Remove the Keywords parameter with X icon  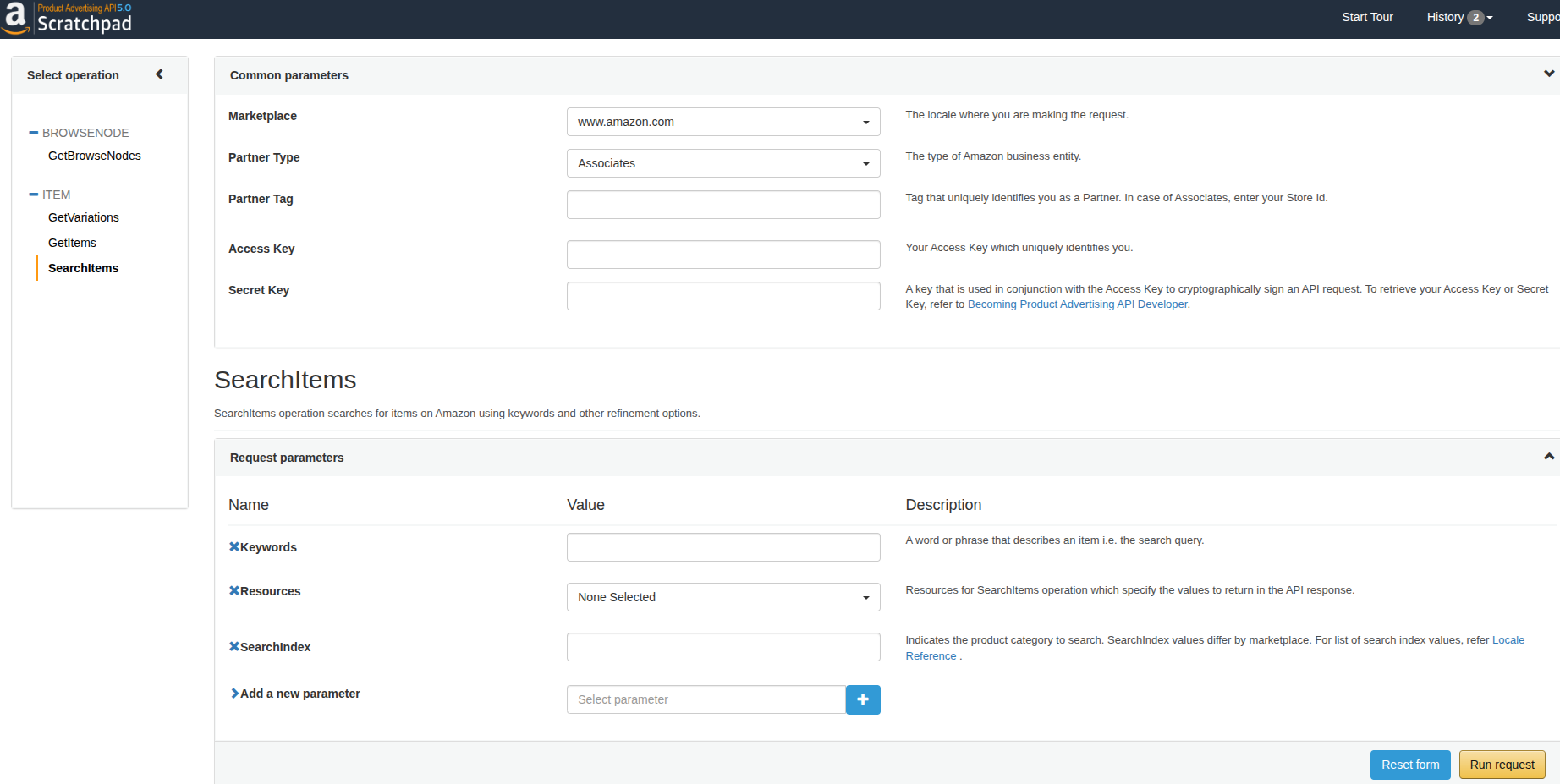point(234,546)
